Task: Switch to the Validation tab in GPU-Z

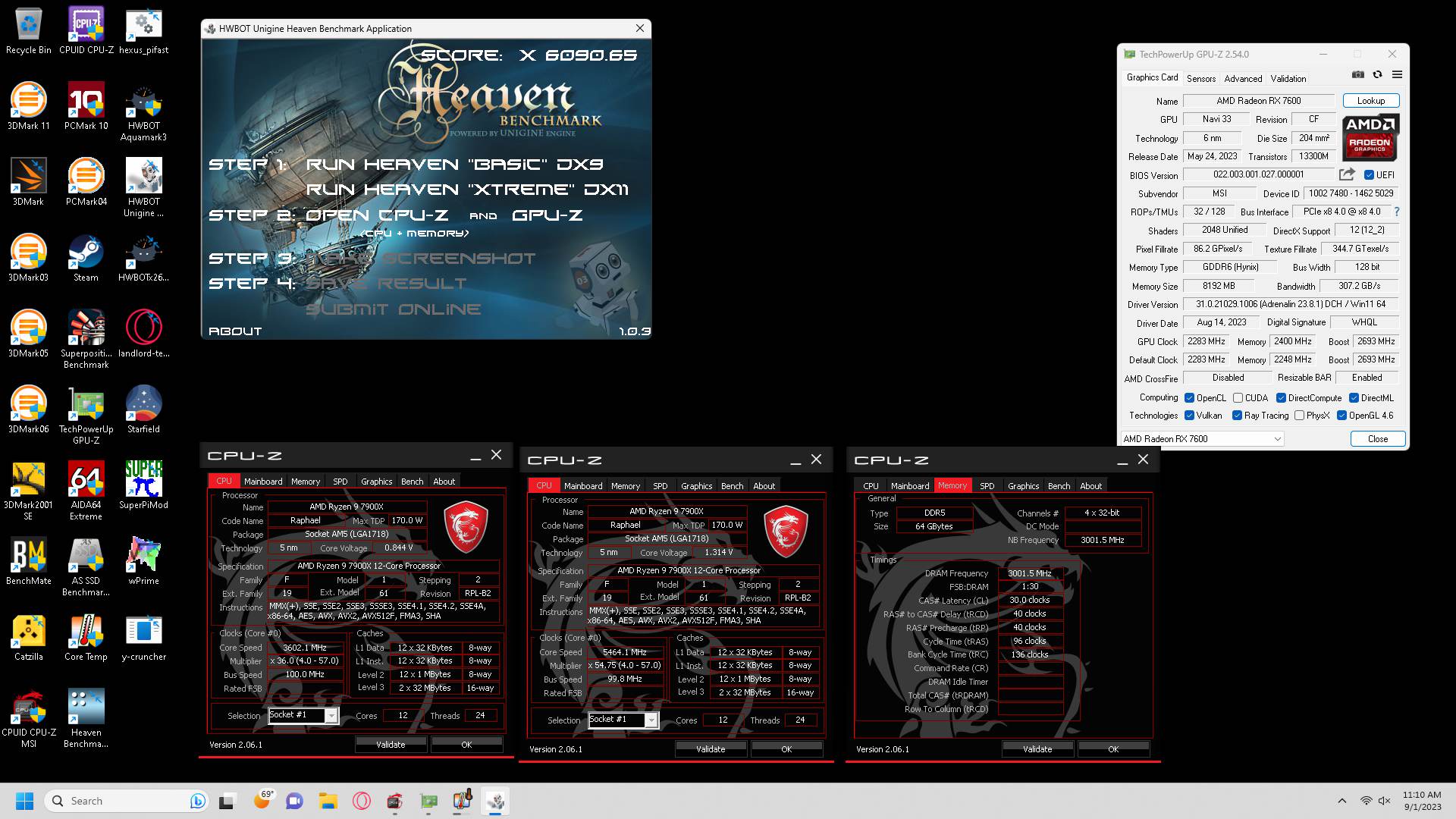Action: pos(1288,78)
